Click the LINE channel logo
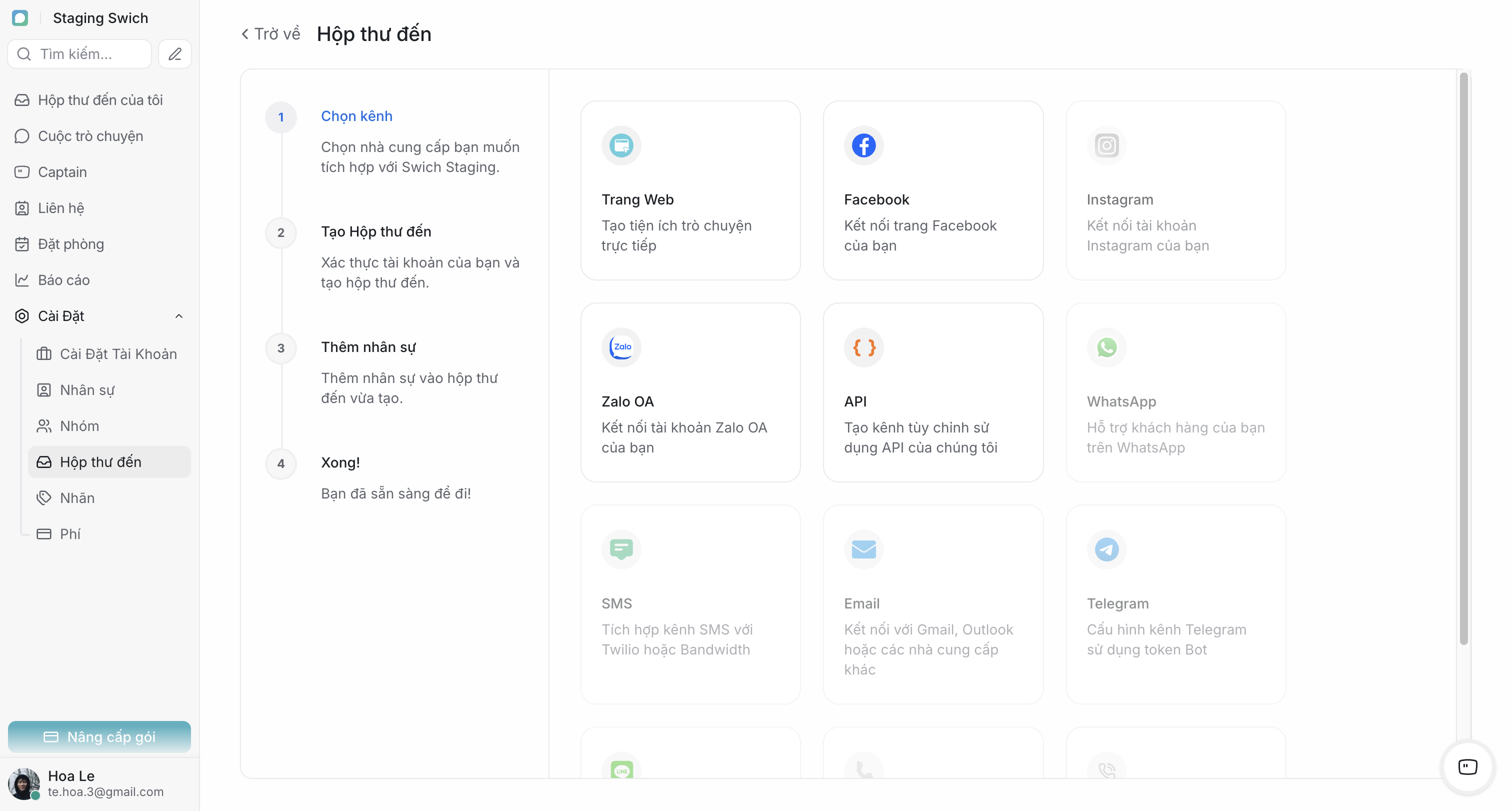1512x811 pixels. coord(621,769)
